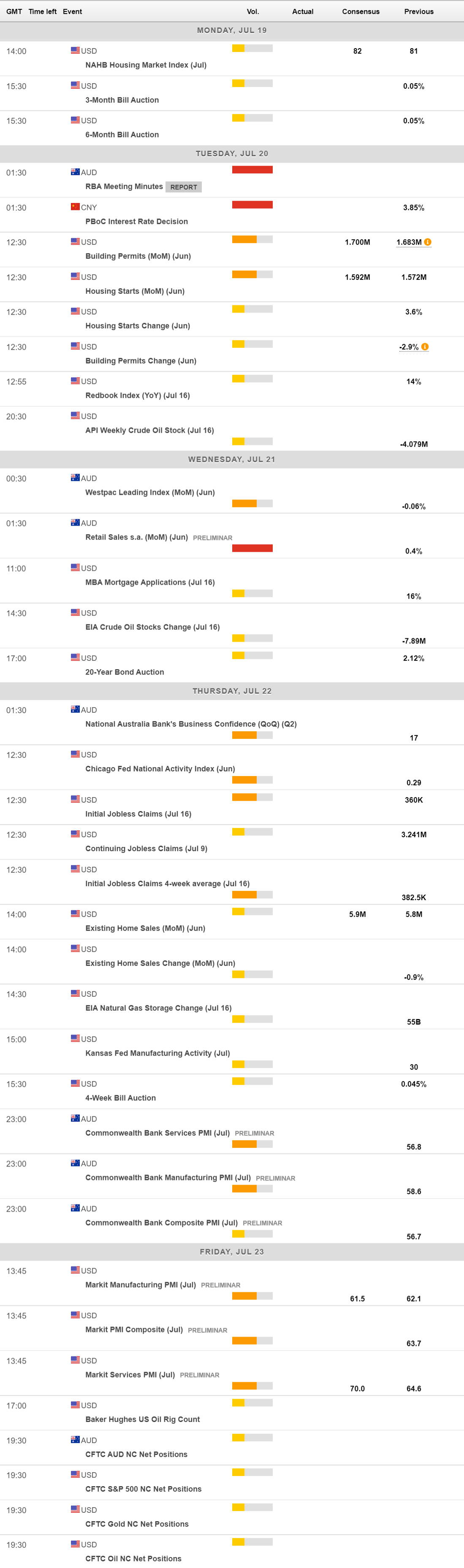Click the Time left column header
Image resolution: width=464 pixels, height=1568 pixels.
coord(43,11)
